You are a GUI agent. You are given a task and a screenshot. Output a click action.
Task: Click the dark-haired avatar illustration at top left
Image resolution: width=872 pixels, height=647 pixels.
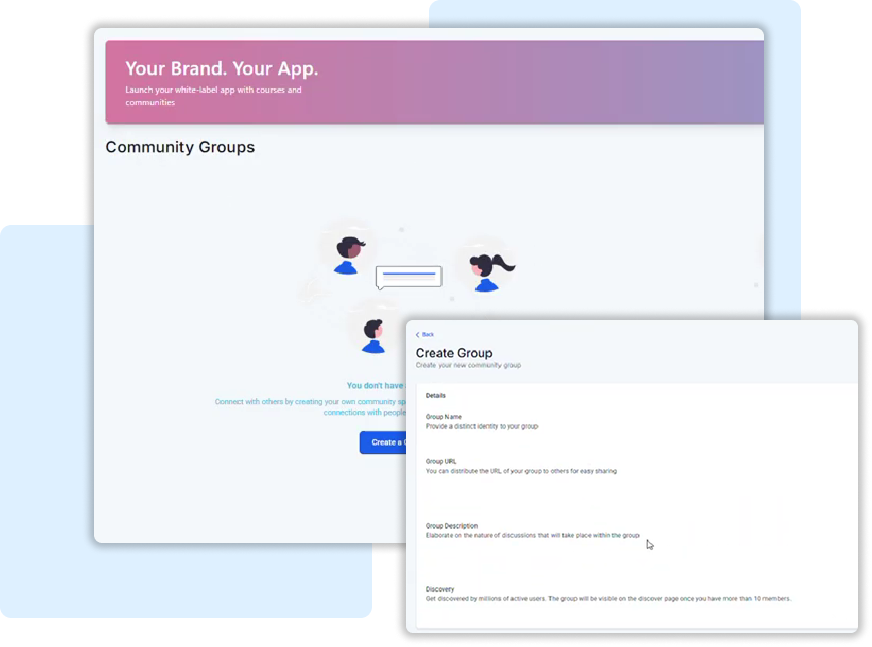[x=347, y=255]
